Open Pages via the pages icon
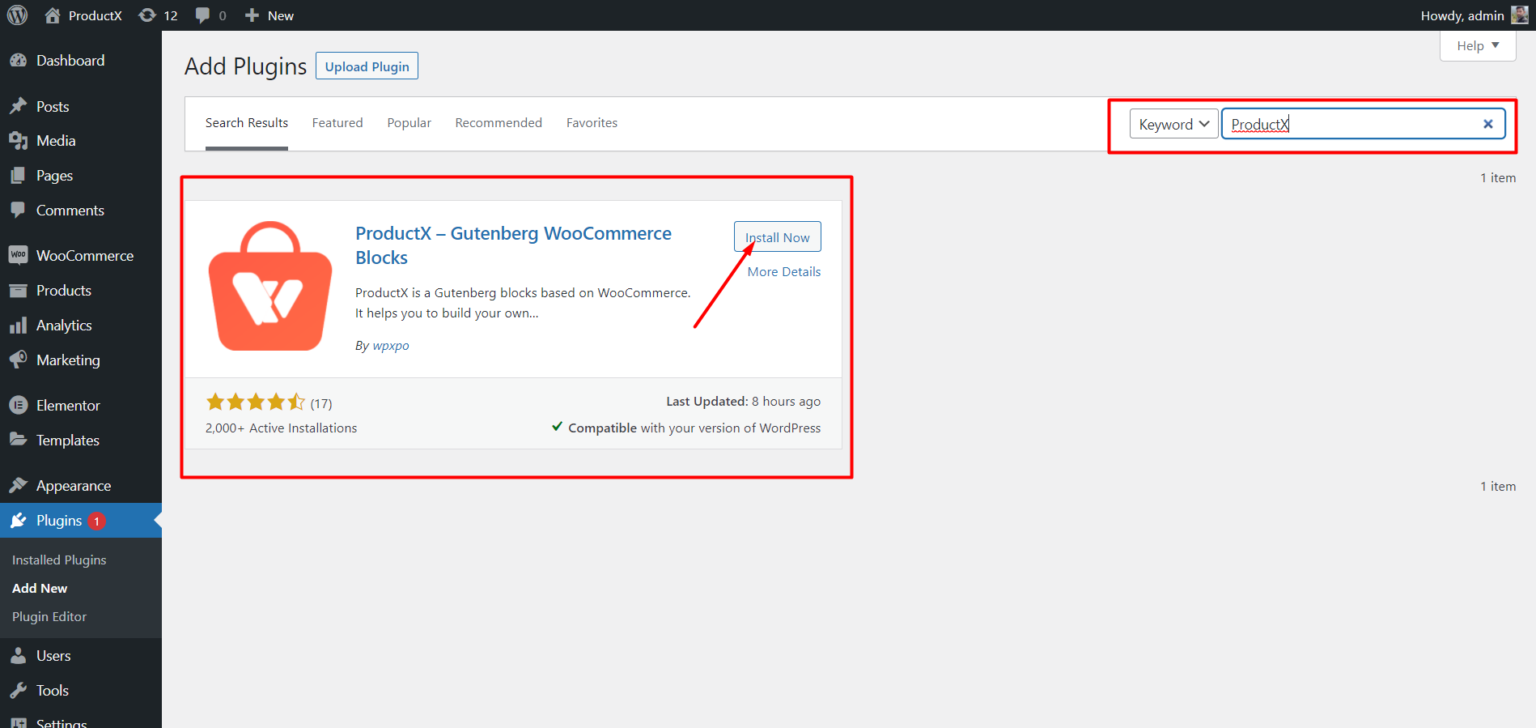 click(20, 175)
